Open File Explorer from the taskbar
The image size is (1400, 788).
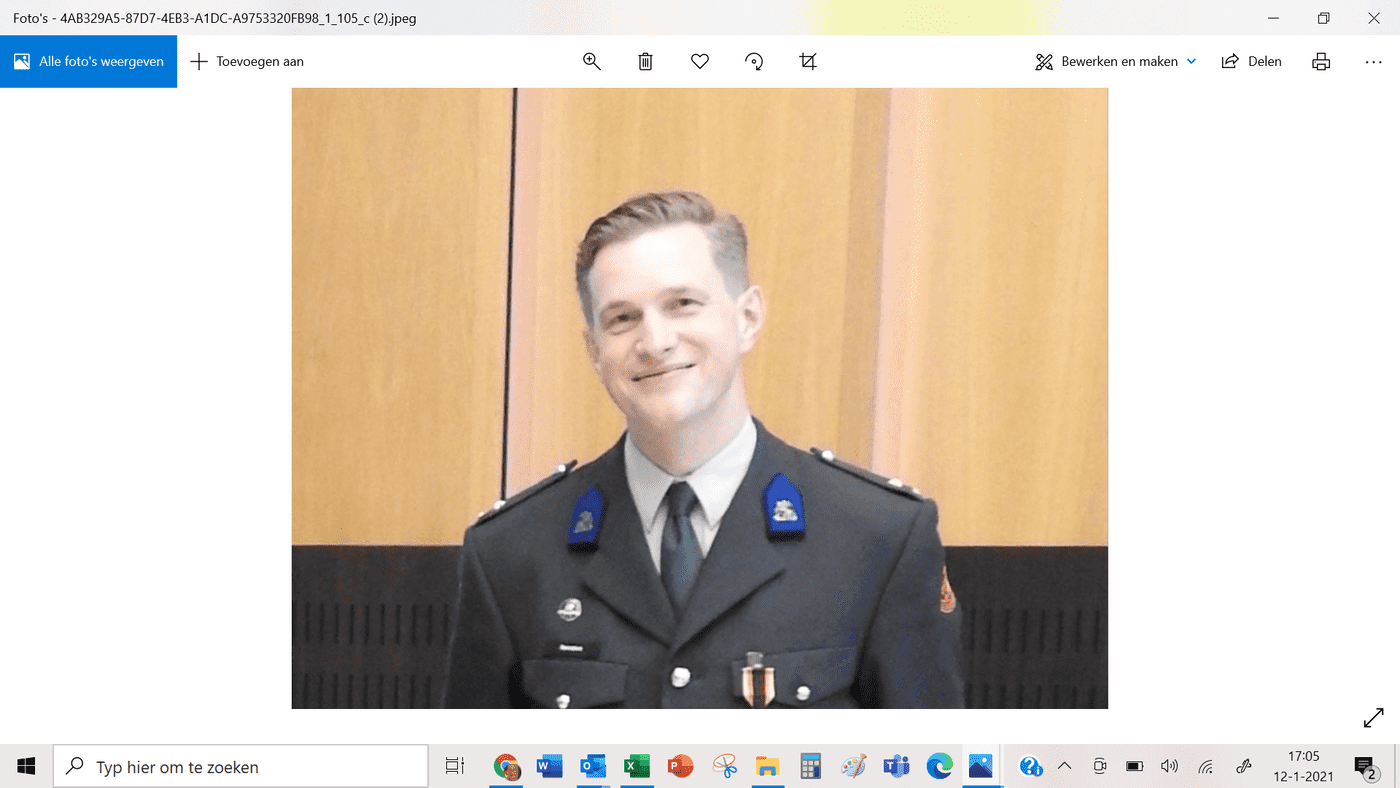pyautogui.click(x=767, y=767)
